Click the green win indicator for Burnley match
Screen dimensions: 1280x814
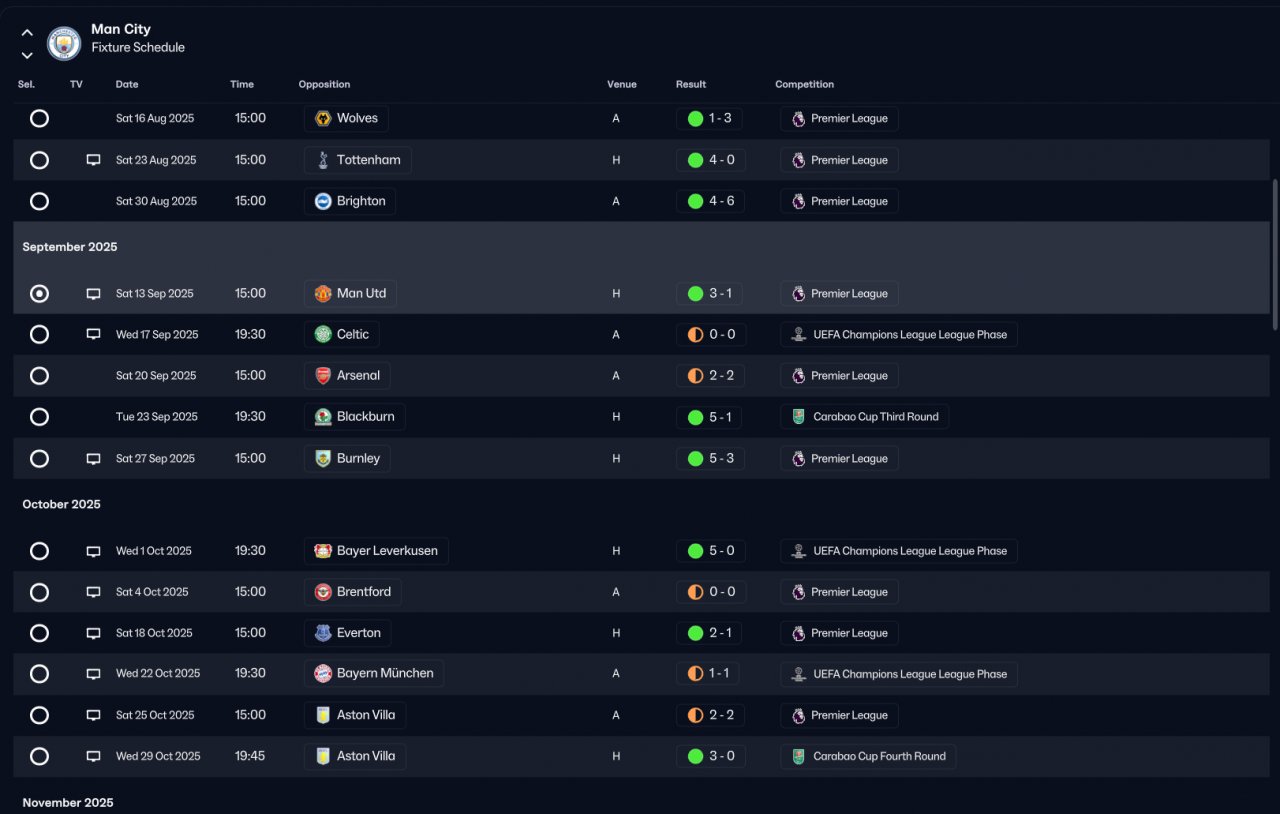click(x=695, y=459)
